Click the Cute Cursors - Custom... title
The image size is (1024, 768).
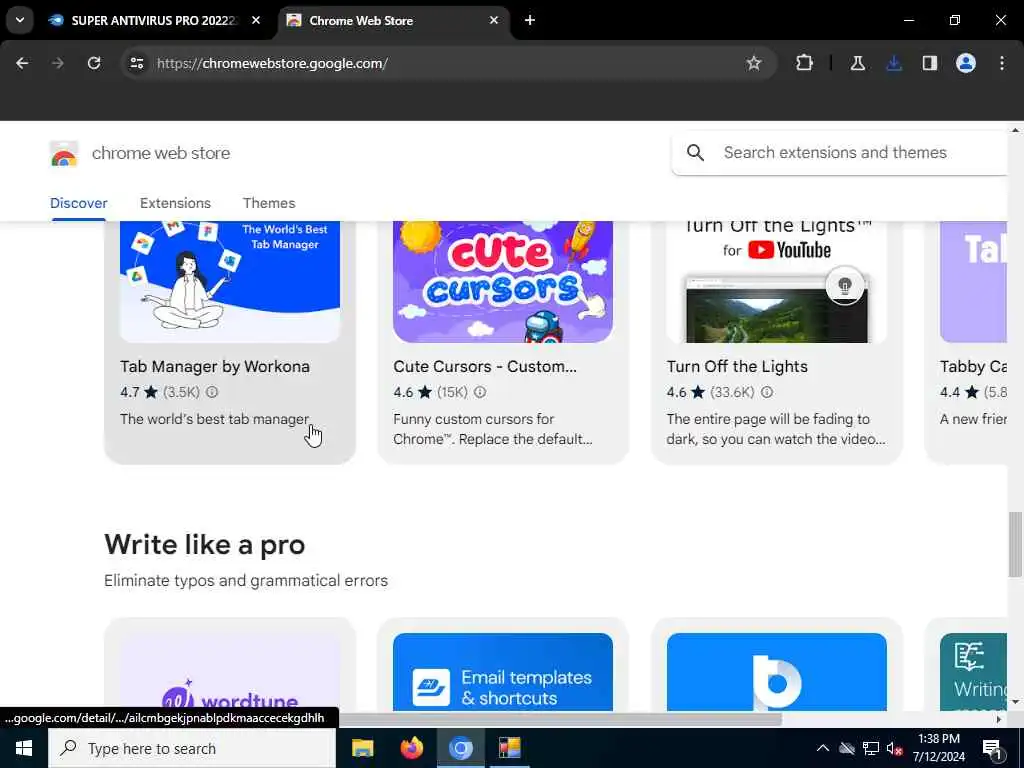click(485, 366)
